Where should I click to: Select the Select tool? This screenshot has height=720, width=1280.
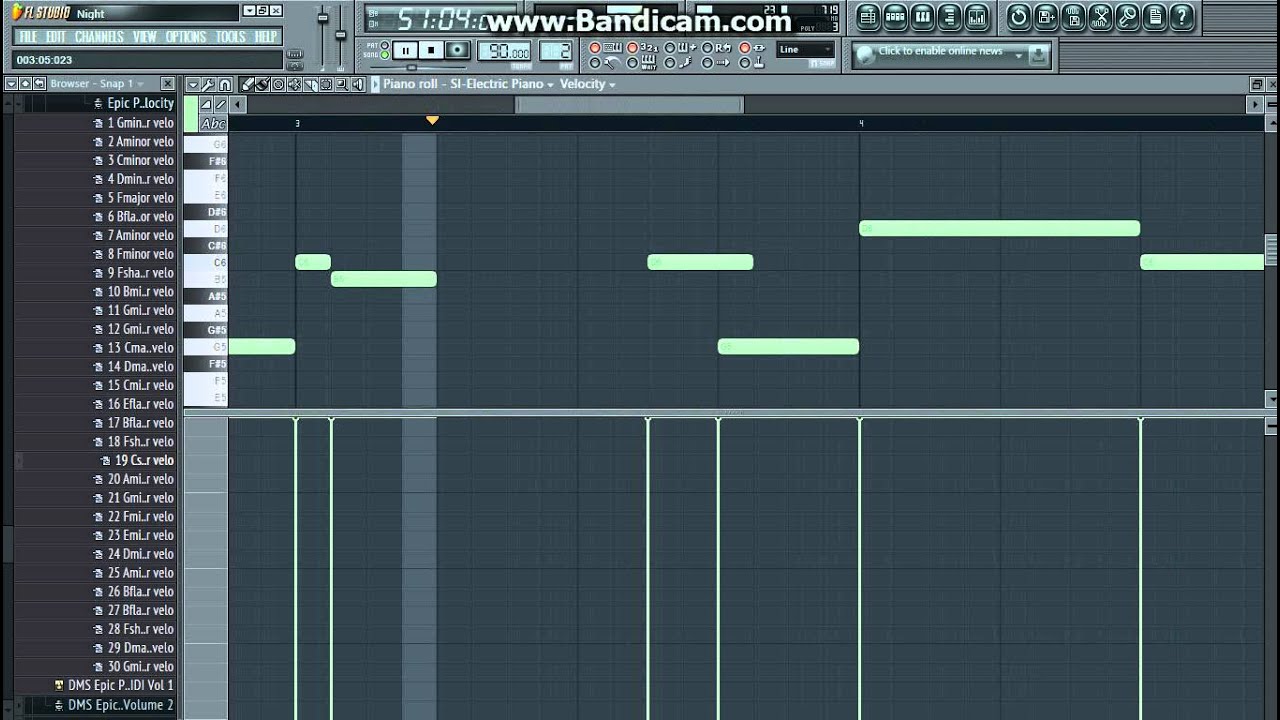tap(326, 84)
